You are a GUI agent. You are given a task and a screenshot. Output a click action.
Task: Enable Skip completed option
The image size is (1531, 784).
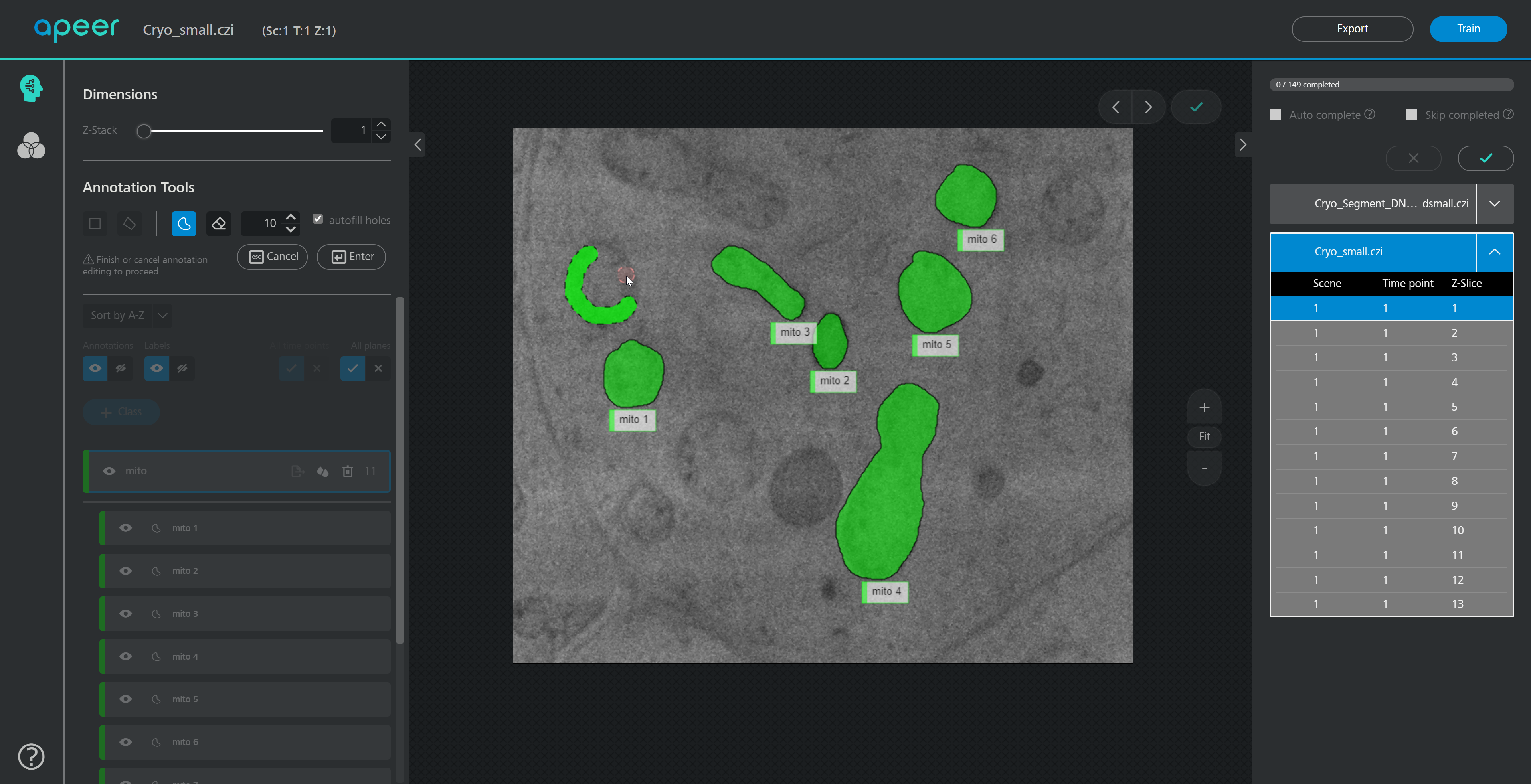(x=1412, y=115)
